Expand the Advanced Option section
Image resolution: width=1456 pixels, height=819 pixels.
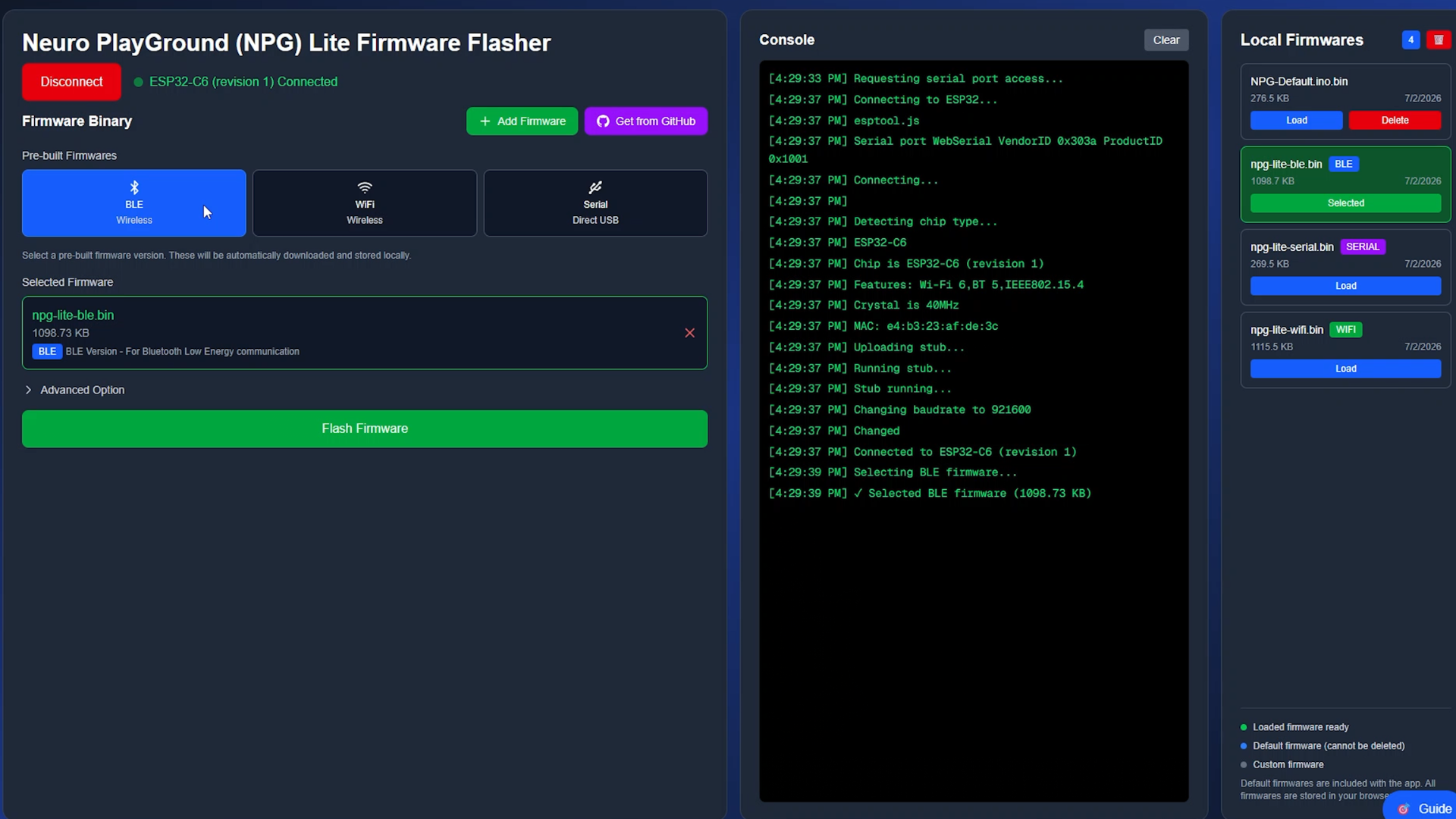pos(74,390)
